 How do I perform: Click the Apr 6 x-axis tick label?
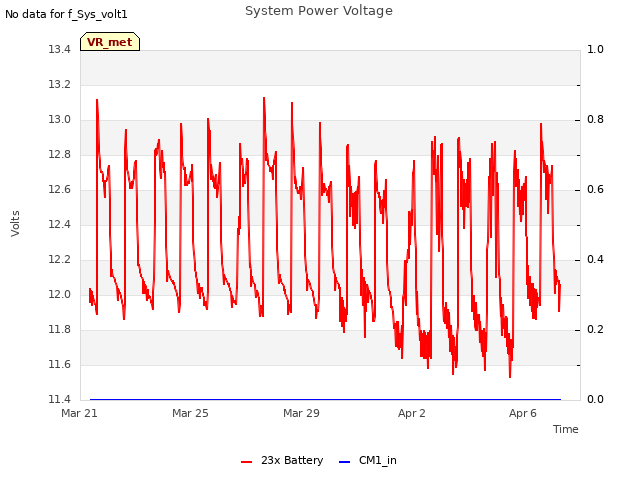click(x=523, y=413)
